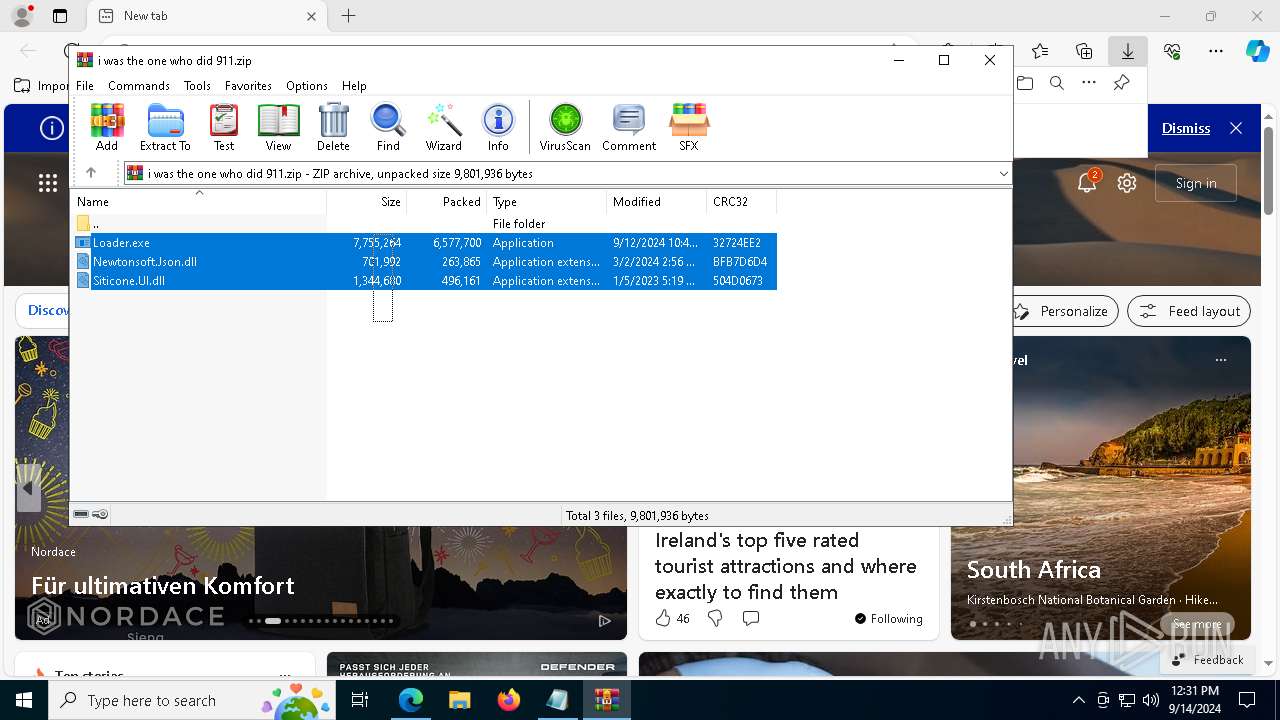1280x720 pixels.
Task: Click the Sign in button
Action: (1196, 183)
